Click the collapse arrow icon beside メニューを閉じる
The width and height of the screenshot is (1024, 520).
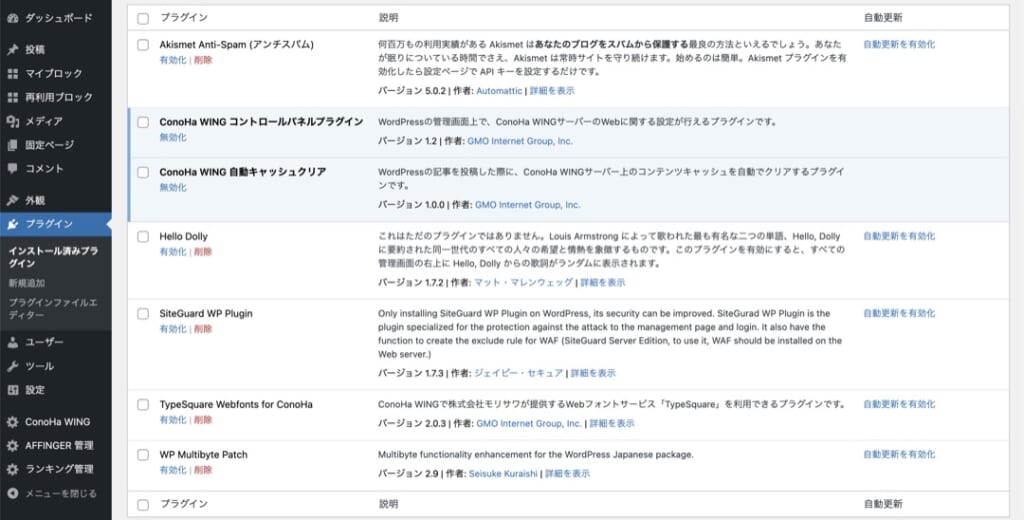12,493
